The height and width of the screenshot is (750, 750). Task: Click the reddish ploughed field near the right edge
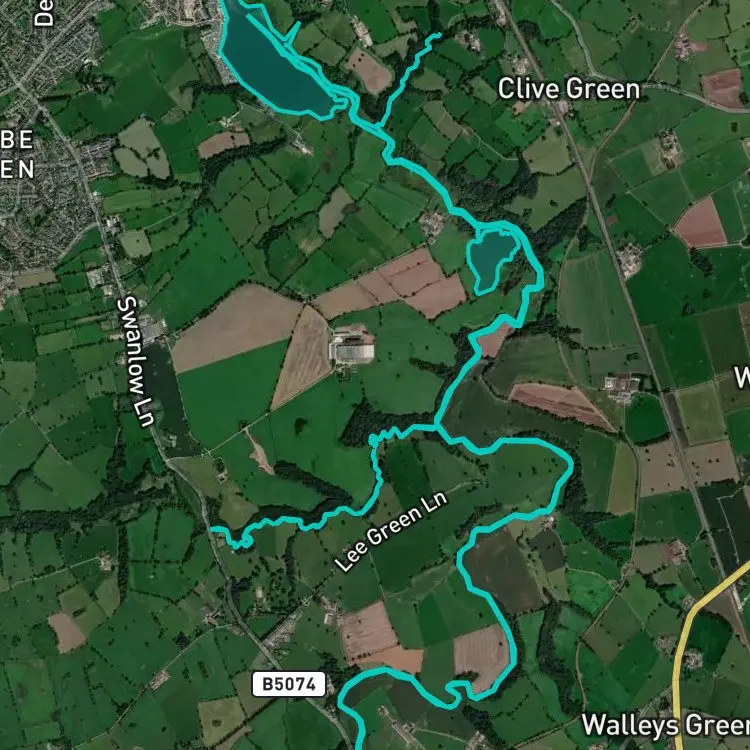(700, 224)
